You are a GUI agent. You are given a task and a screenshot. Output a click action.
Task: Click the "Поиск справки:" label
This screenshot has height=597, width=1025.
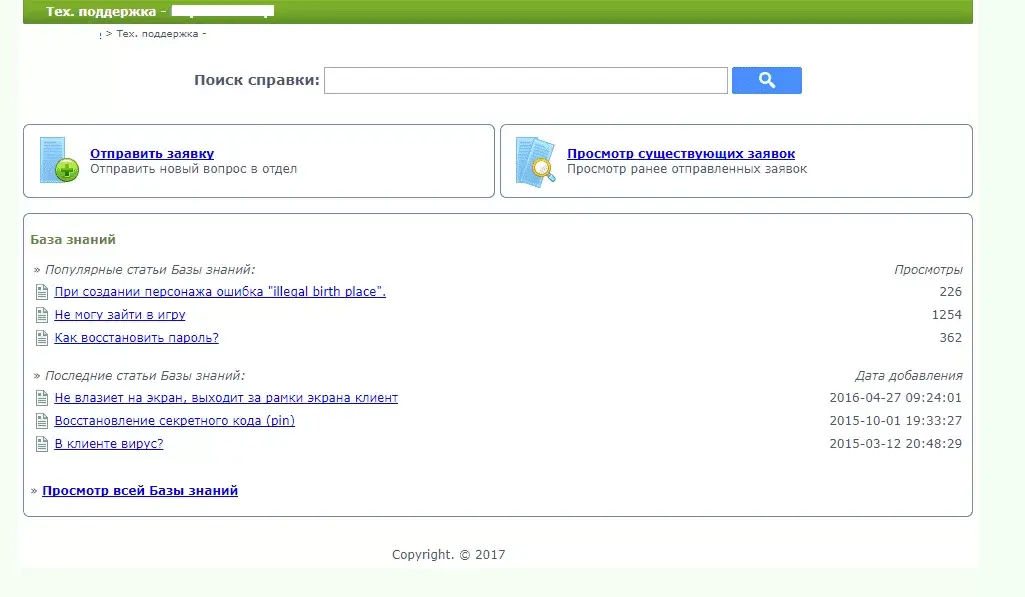pos(257,80)
